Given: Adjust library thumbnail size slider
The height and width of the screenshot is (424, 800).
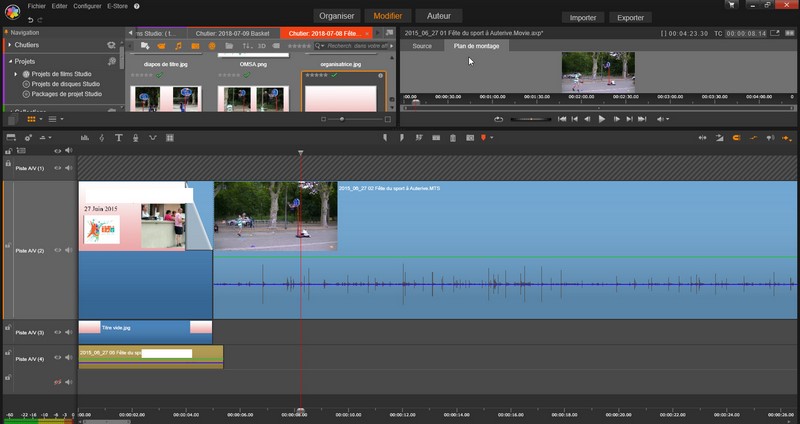Looking at the screenshot, I should pyautogui.click(x=355, y=119).
